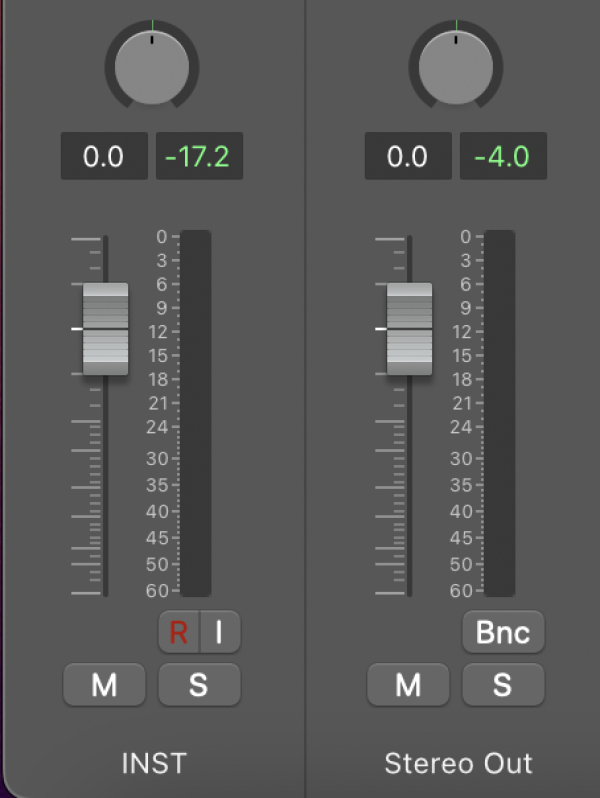
Task: Click the INST volume fader handle
Action: tap(105, 328)
